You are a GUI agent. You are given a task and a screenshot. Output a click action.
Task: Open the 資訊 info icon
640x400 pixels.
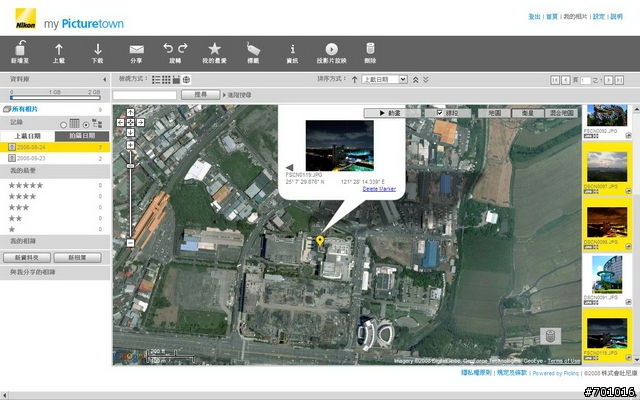coord(292,49)
